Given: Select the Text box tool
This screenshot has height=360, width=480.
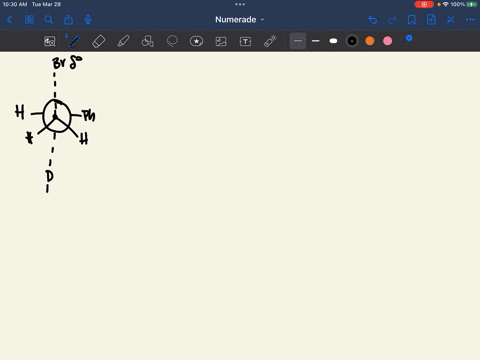Looking at the screenshot, I should tap(245, 41).
